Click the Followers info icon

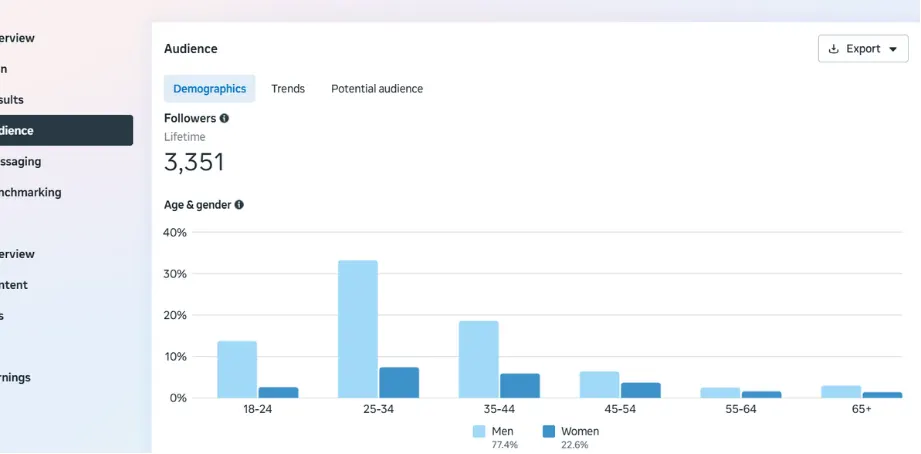(224, 118)
